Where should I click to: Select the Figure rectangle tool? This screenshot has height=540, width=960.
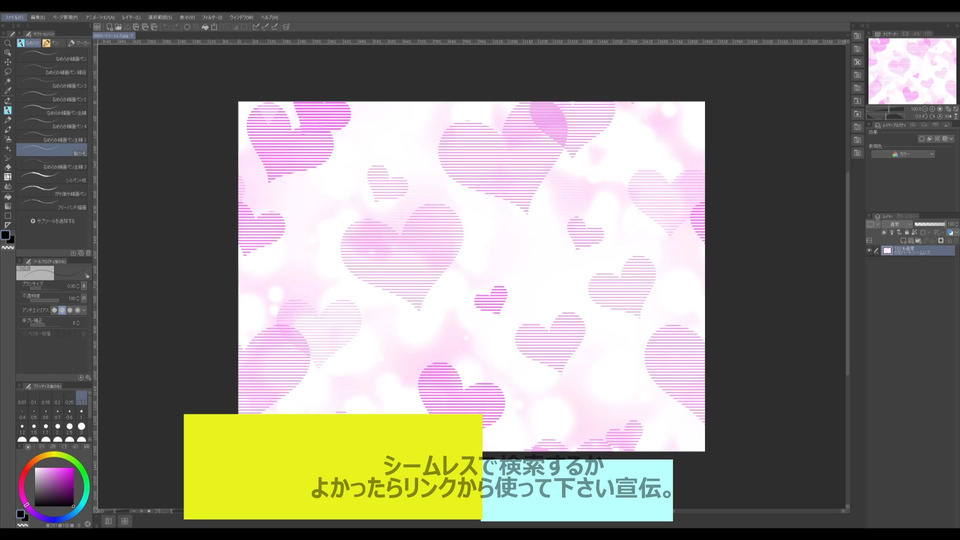click(7, 216)
